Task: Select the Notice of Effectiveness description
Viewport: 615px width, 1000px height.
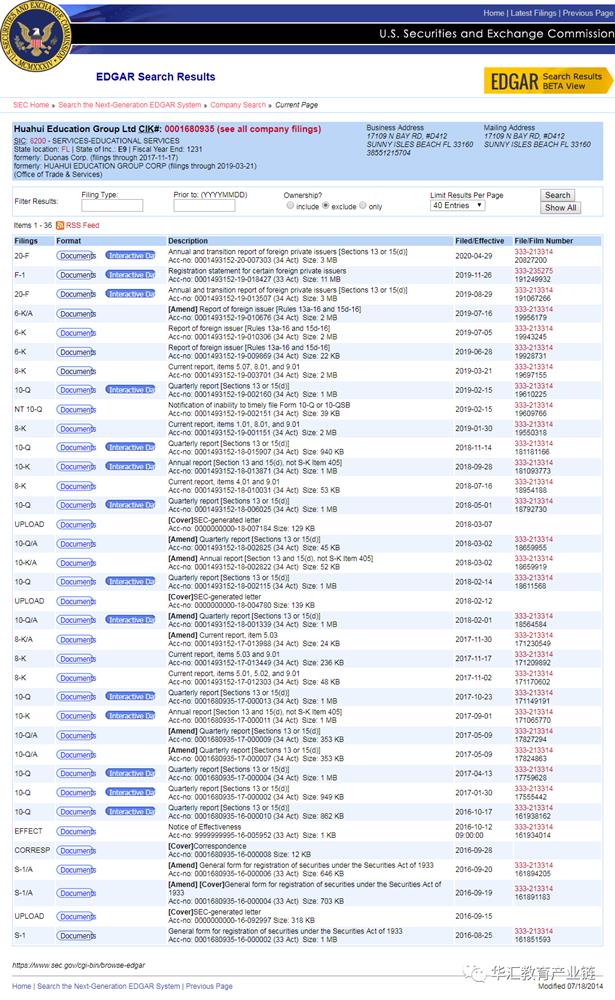Action: coord(205,827)
